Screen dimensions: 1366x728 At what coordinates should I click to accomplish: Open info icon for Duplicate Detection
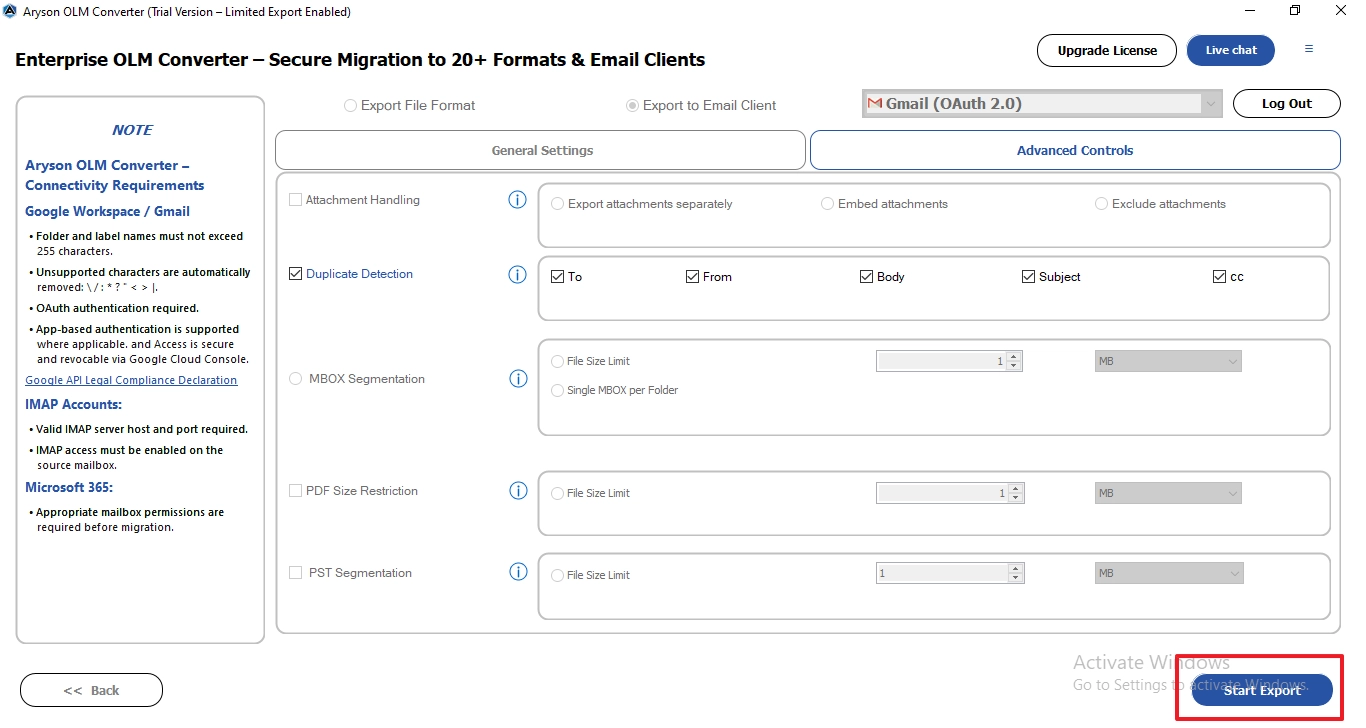pyautogui.click(x=517, y=274)
